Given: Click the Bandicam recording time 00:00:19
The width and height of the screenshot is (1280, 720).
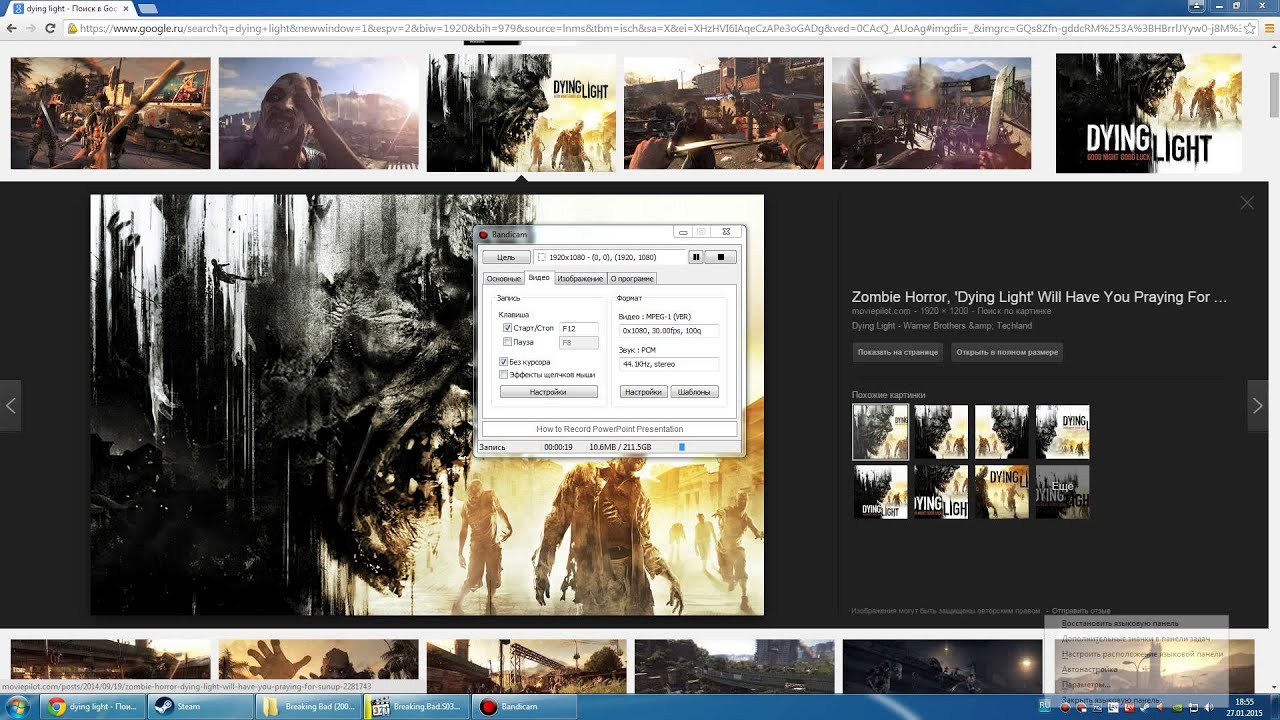Looking at the screenshot, I should (x=558, y=447).
